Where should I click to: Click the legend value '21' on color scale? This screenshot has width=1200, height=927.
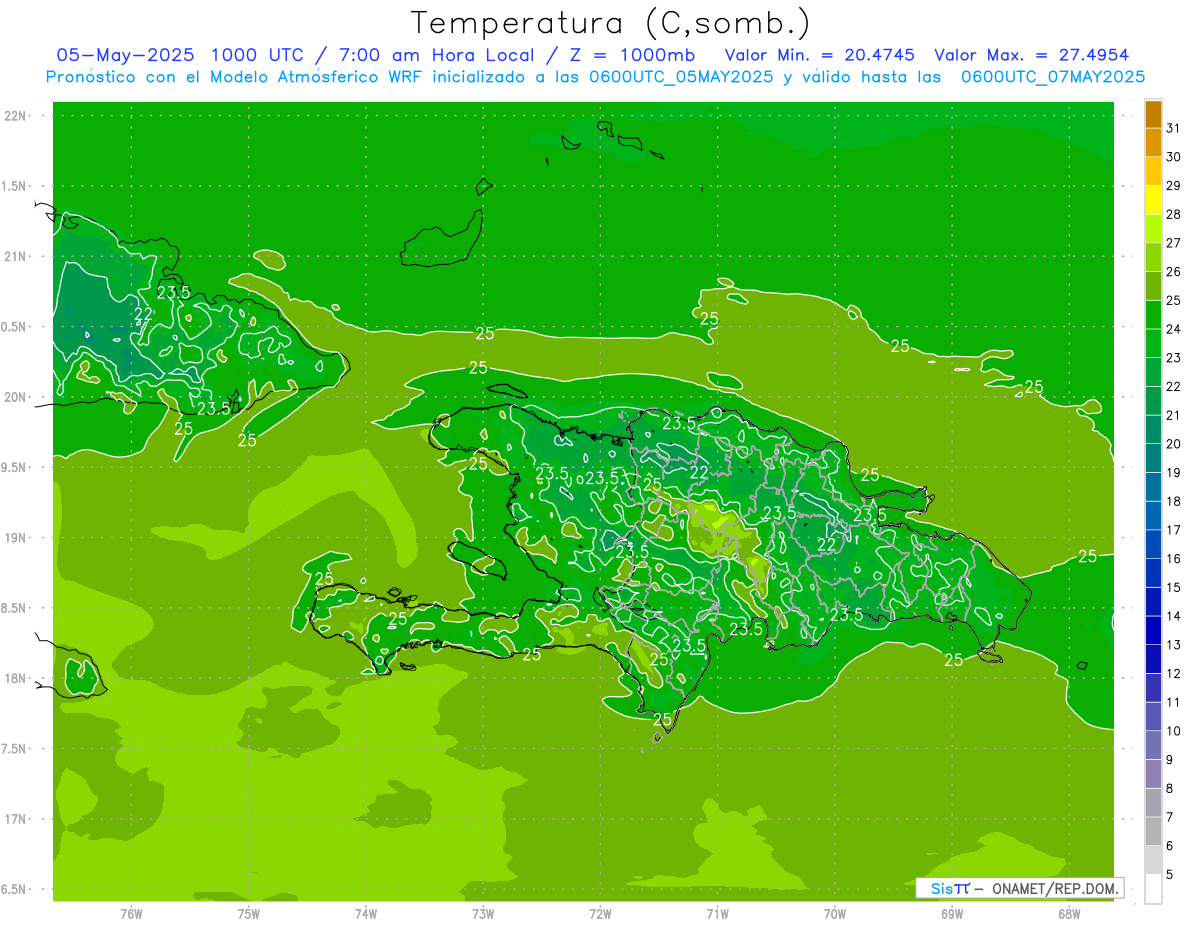coord(1174,415)
